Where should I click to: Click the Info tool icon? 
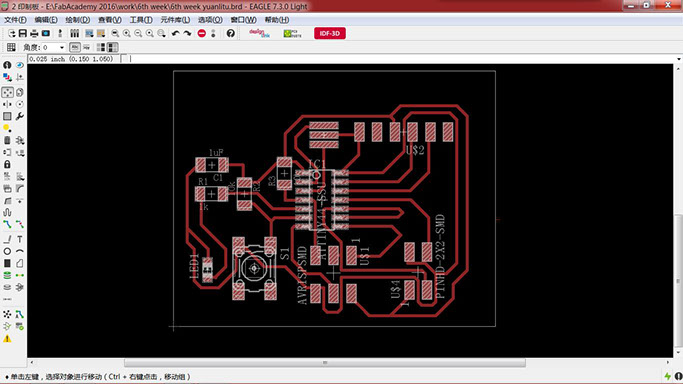coord(7,65)
